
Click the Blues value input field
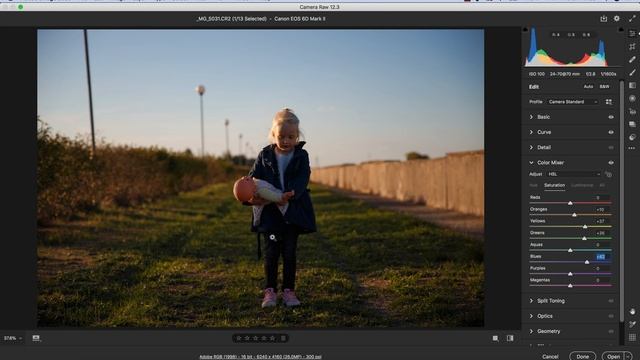coord(603,256)
